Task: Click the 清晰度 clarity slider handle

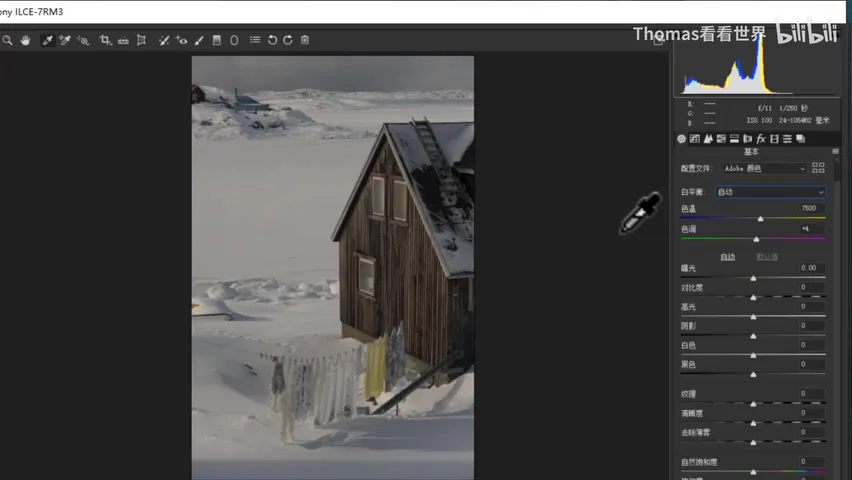Action: click(x=753, y=423)
